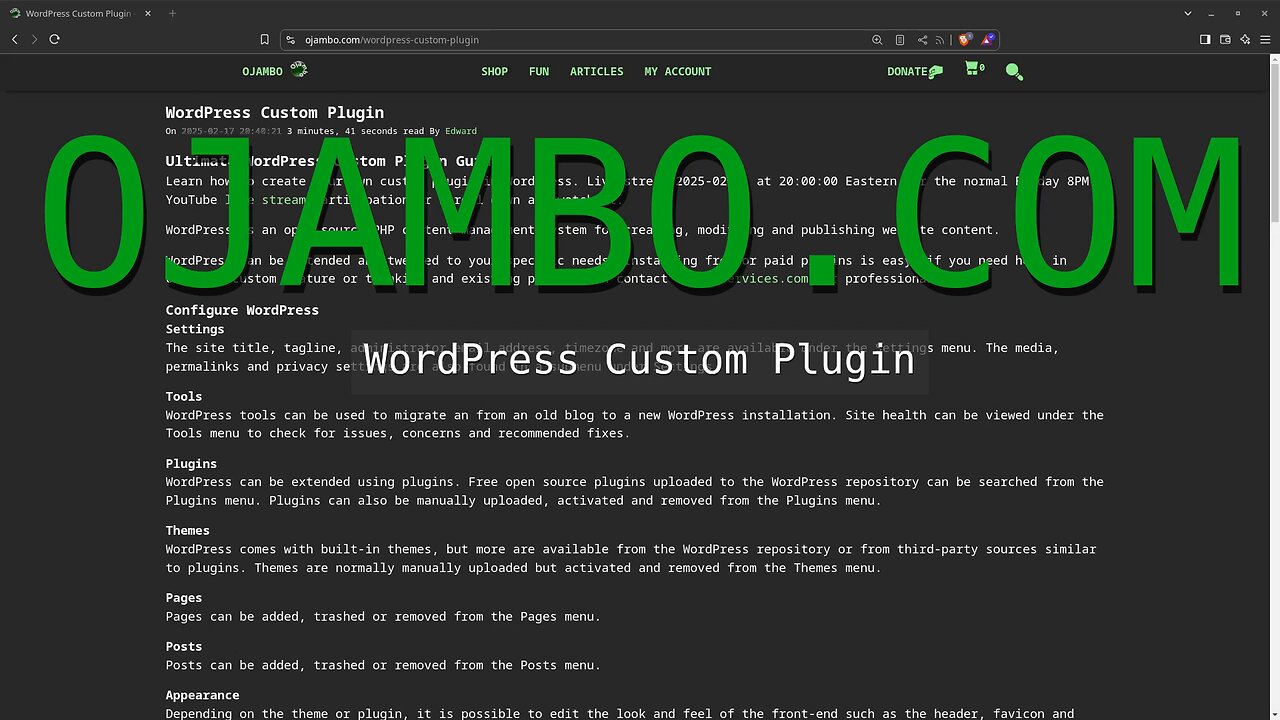Open the Brave Wallet
The height and width of the screenshot is (720, 1280).
1225,39
